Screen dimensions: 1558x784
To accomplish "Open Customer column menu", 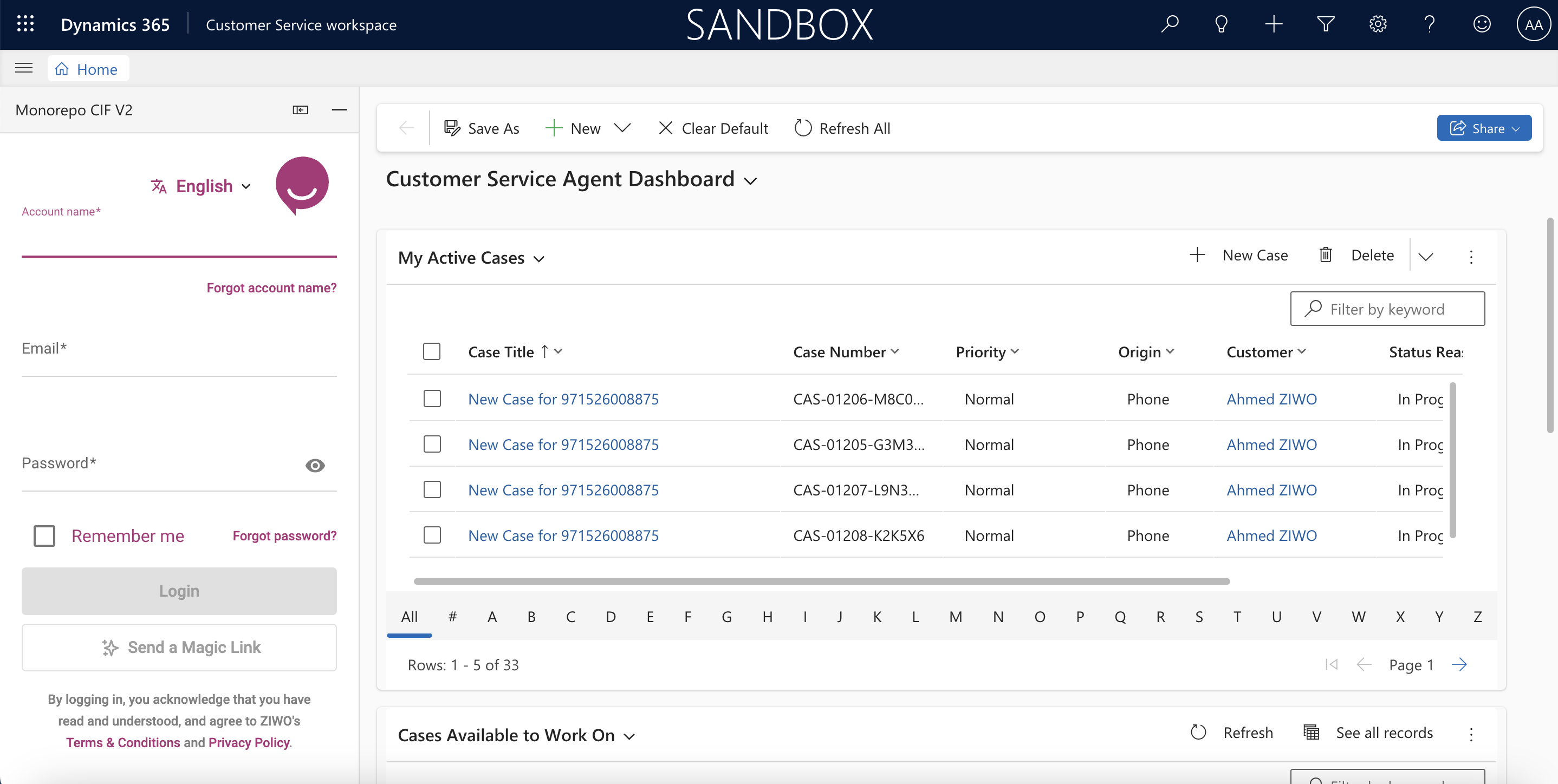I will pyautogui.click(x=1266, y=352).
